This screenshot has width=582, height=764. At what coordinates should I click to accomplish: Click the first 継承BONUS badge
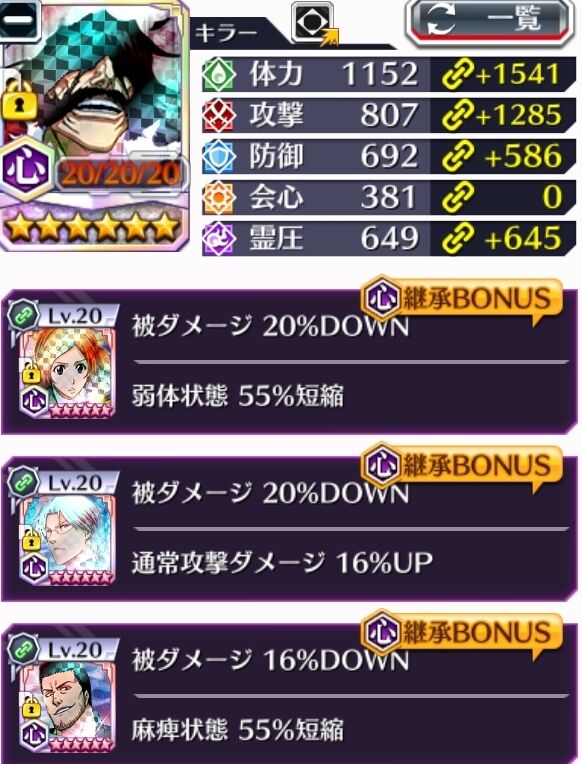click(x=461, y=298)
